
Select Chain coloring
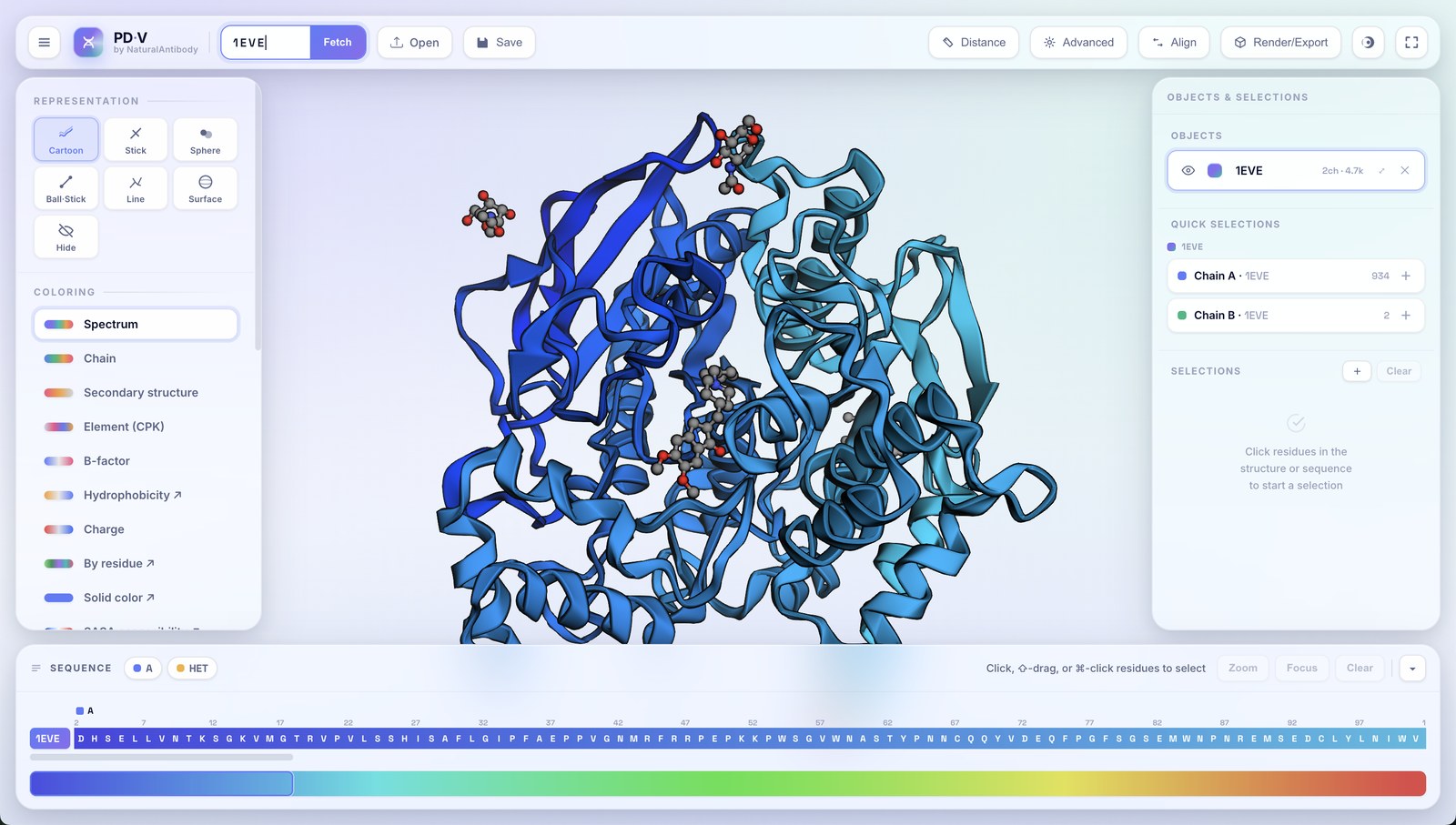click(136, 358)
